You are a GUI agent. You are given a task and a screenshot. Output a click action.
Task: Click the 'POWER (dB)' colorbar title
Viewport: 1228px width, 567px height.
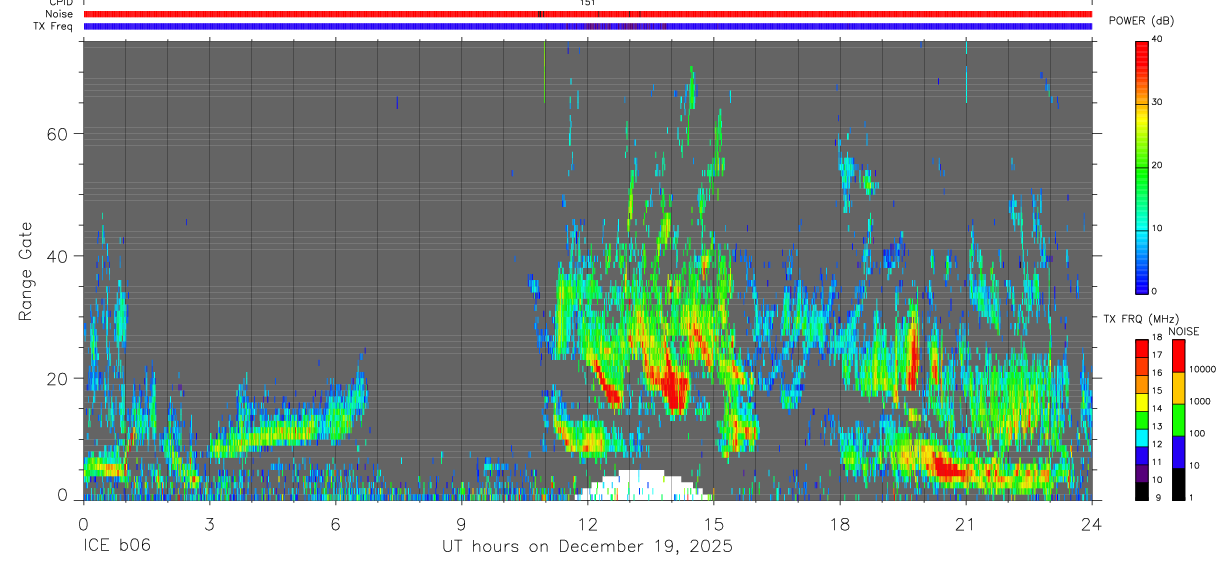pos(1142,21)
